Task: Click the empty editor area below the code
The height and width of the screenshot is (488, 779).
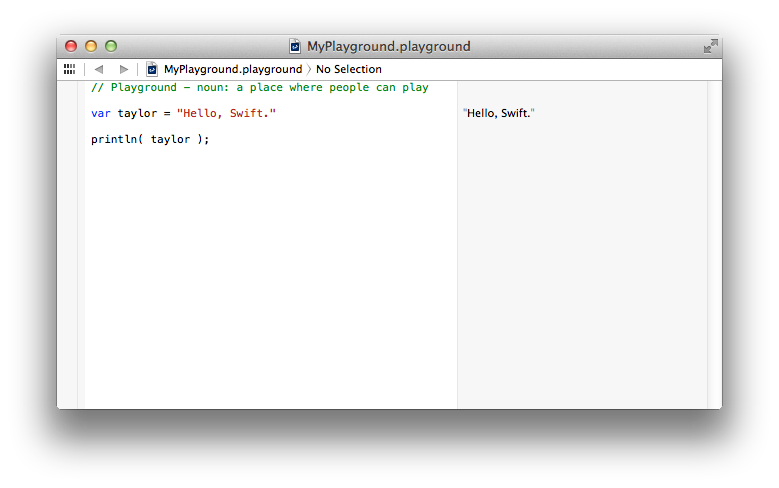Action: coord(271,278)
